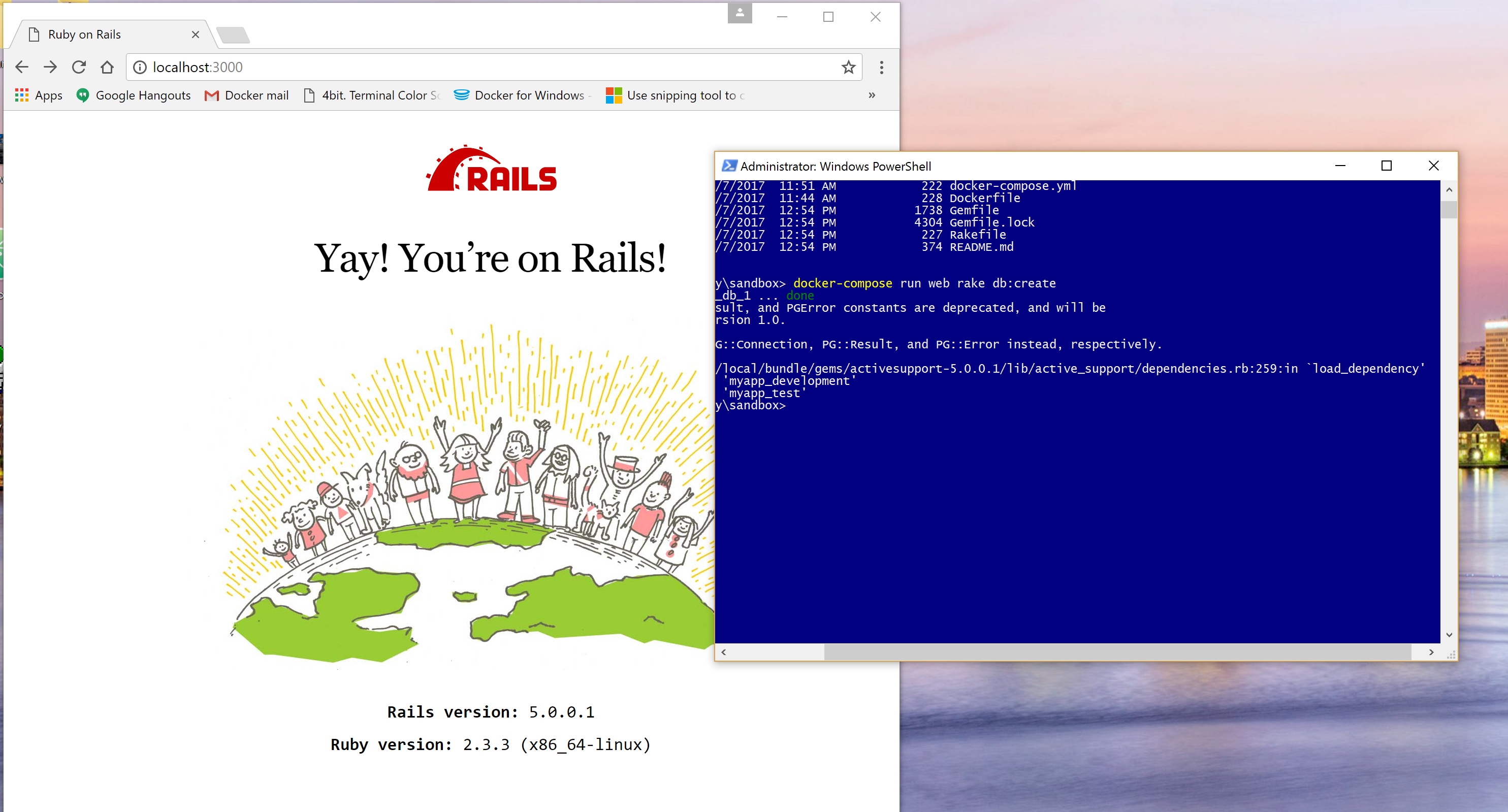Open the Apps grid shortcut
This screenshot has height=812, width=1508.
tap(39, 95)
